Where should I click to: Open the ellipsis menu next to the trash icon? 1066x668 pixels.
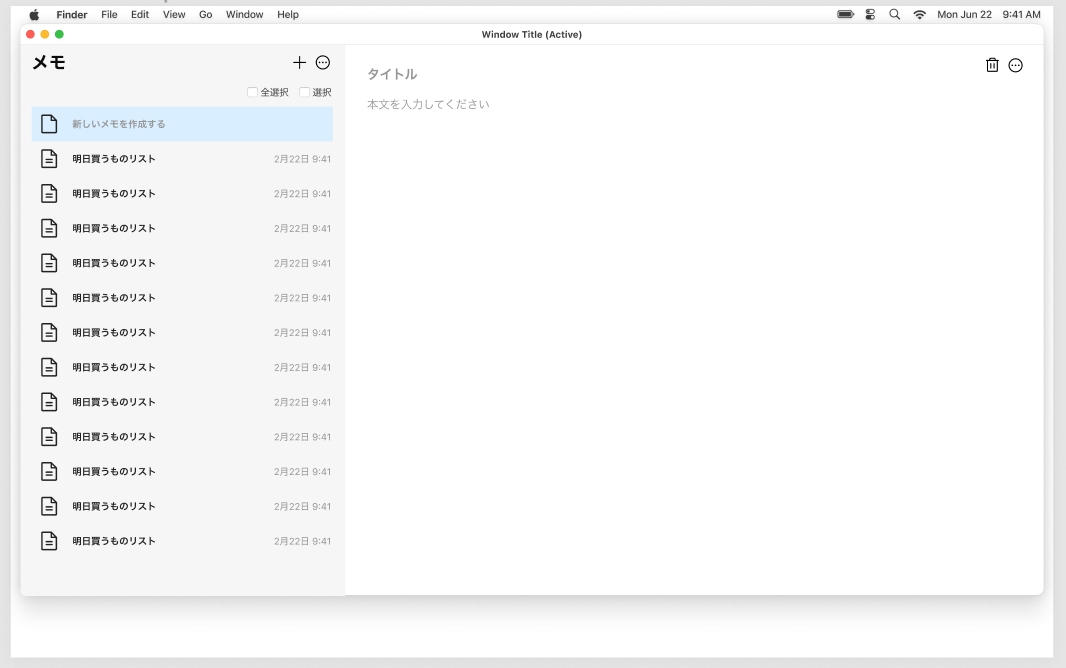pyautogui.click(x=1016, y=65)
